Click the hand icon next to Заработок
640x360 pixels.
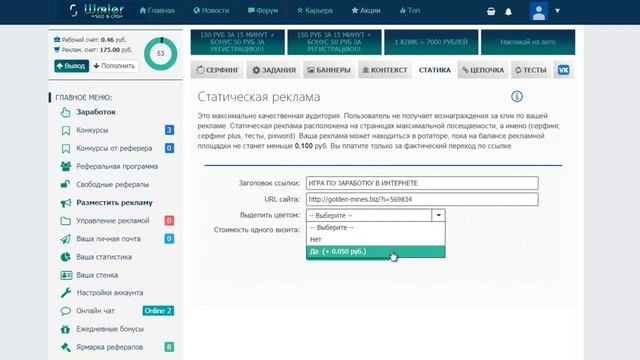point(65,112)
